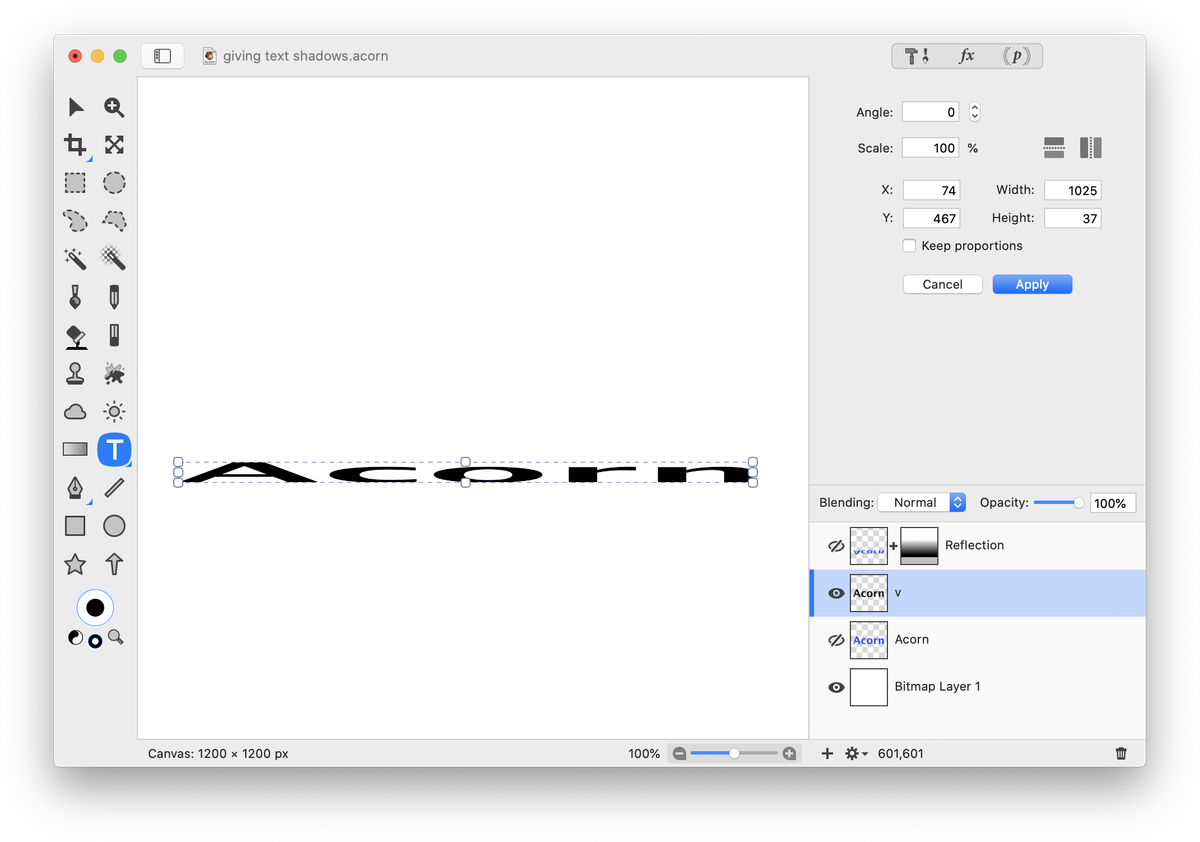Select the Line tool
The height and width of the screenshot is (842, 1200).
(114, 487)
